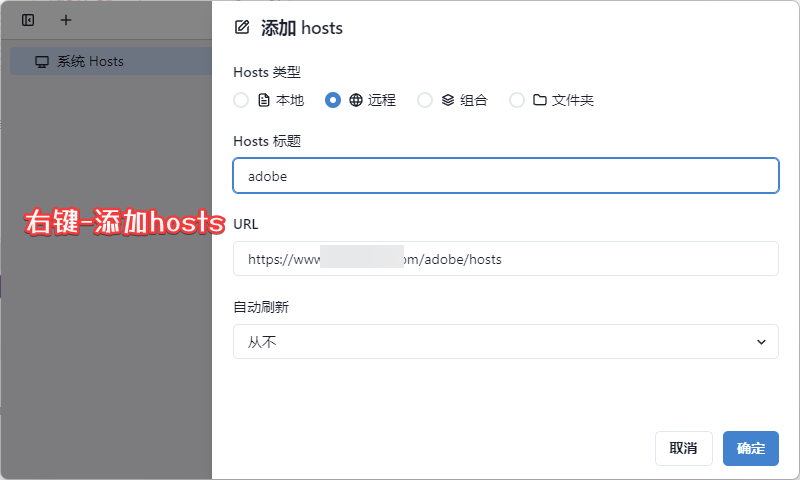Click the URL label text
The width and height of the screenshot is (800, 480).
pos(245,224)
